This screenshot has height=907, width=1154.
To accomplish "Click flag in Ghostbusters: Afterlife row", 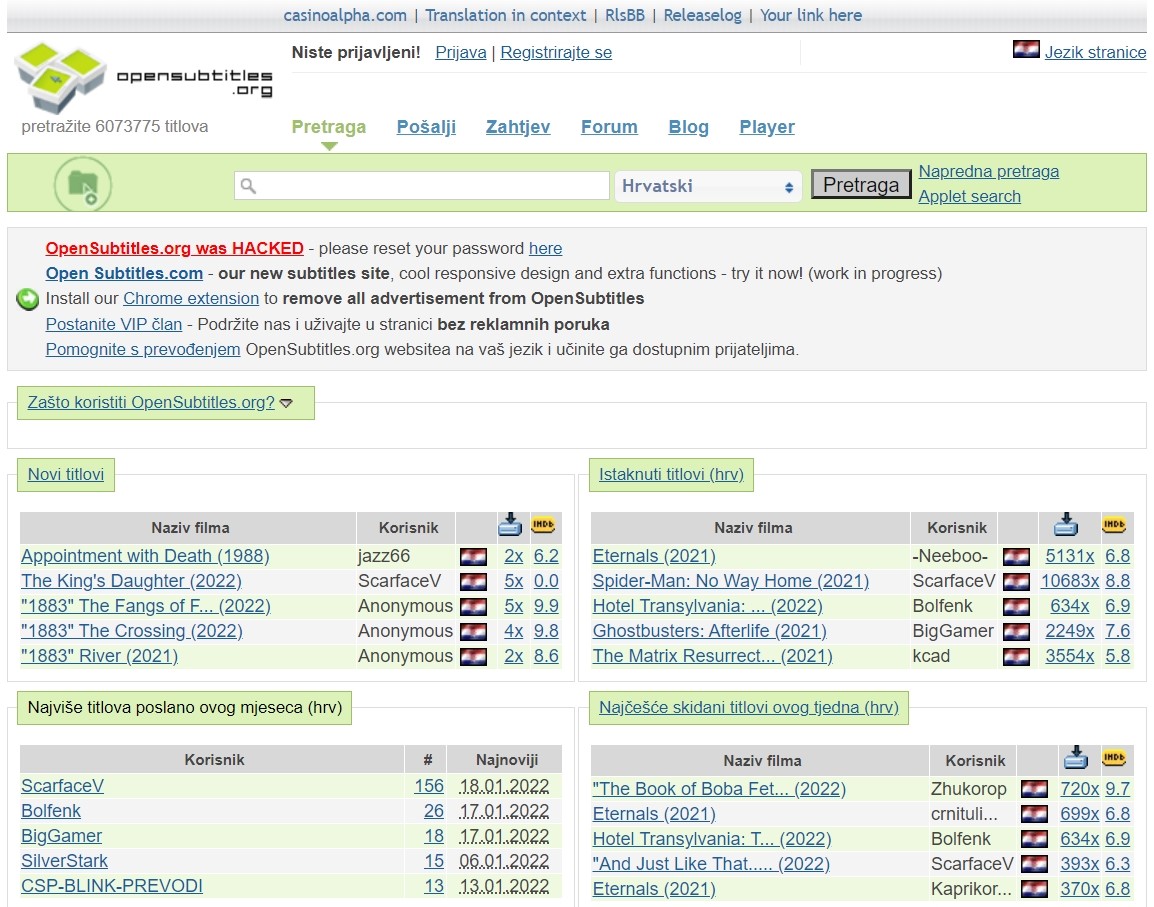I will [1016, 632].
